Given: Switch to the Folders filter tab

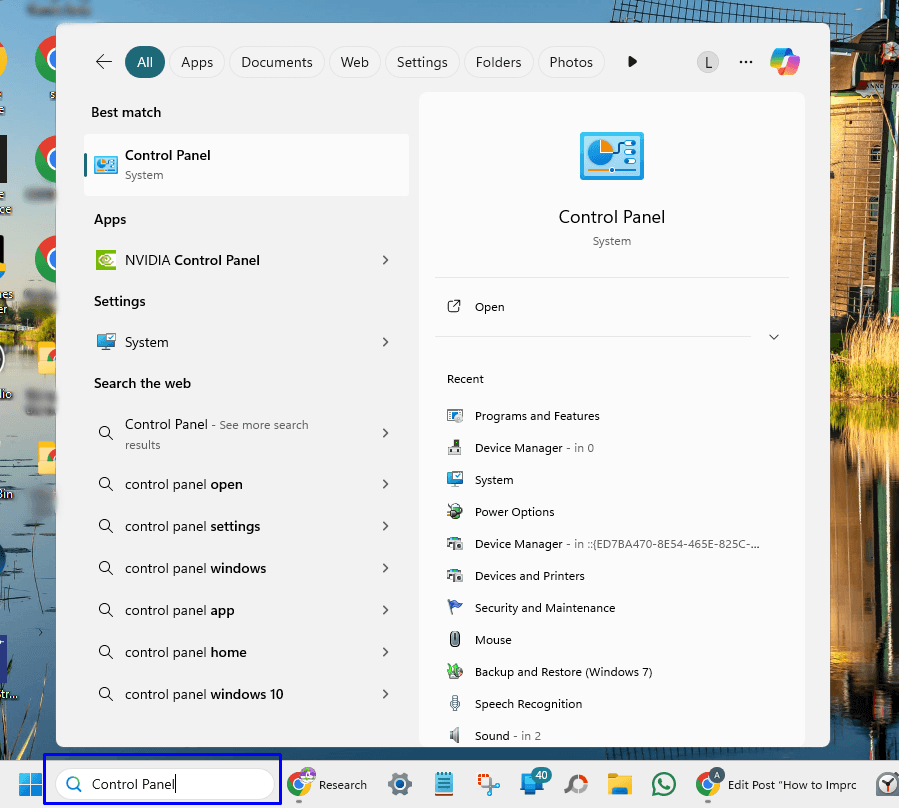Looking at the screenshot, I should 498,62.
